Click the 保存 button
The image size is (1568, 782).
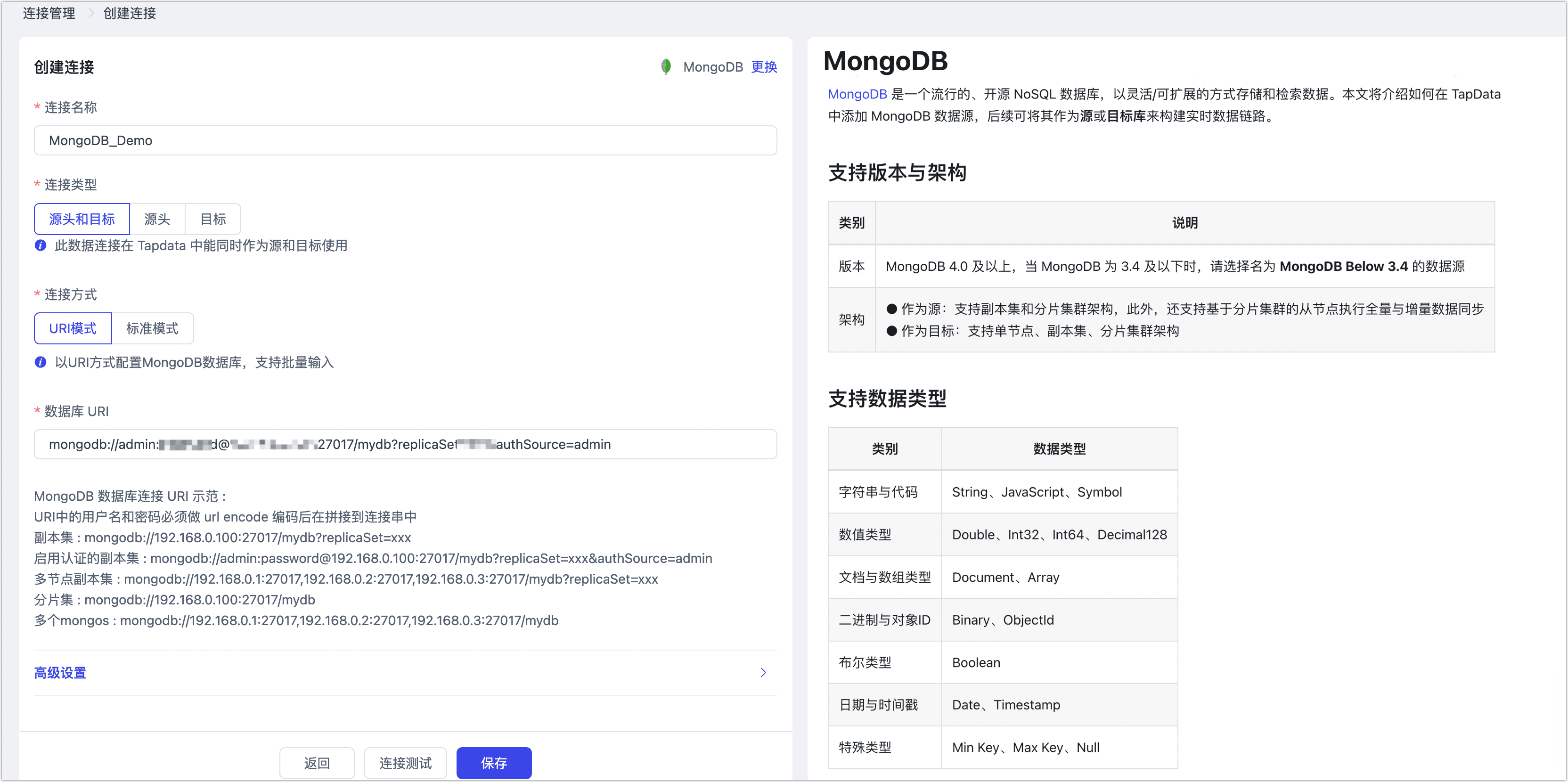coord(494,763)
